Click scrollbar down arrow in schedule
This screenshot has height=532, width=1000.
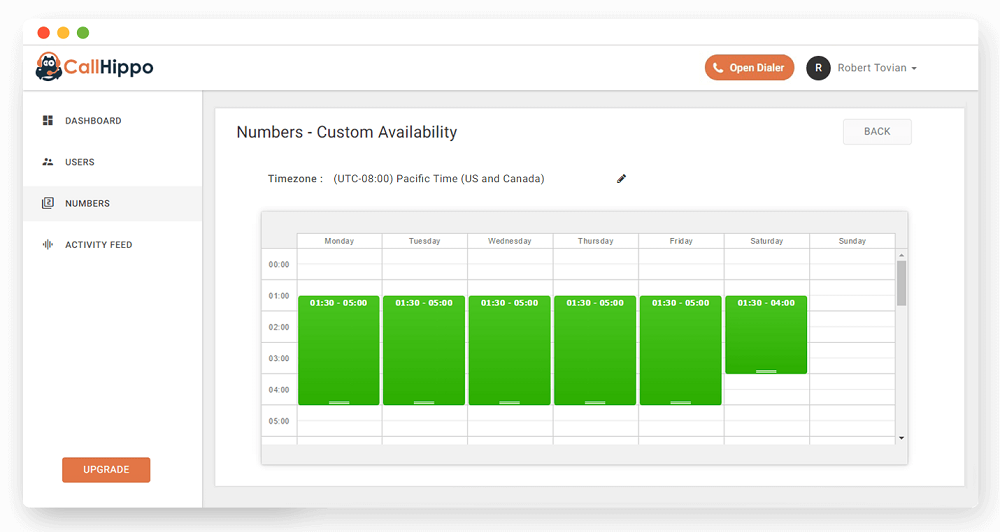click(901, 438)
